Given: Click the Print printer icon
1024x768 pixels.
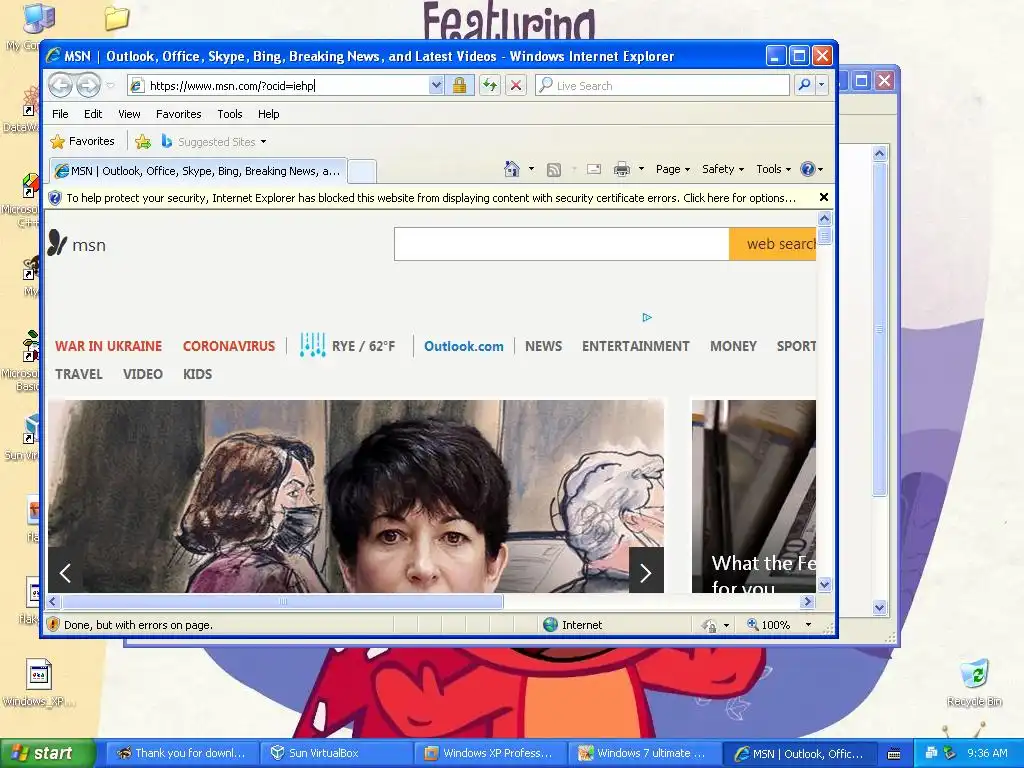Looking at the screenshot, I should 622,170.
